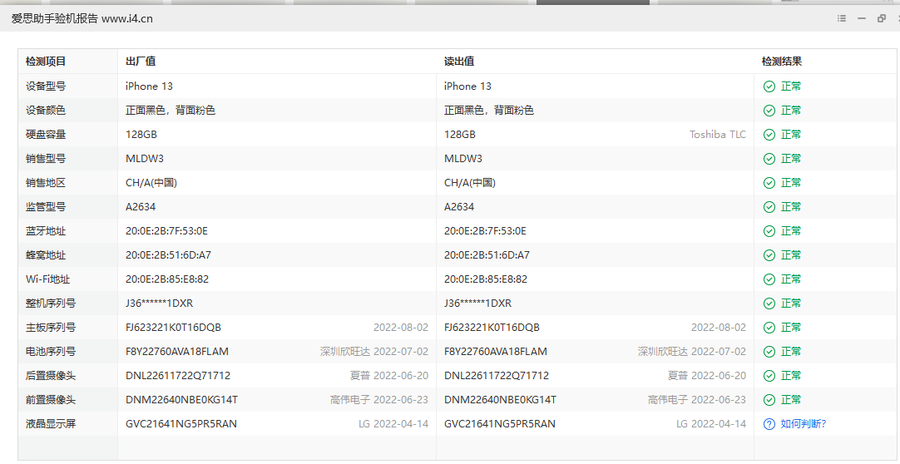
Task: Select the 蓝牙地址 row label
Action: [x=45, y=231]
